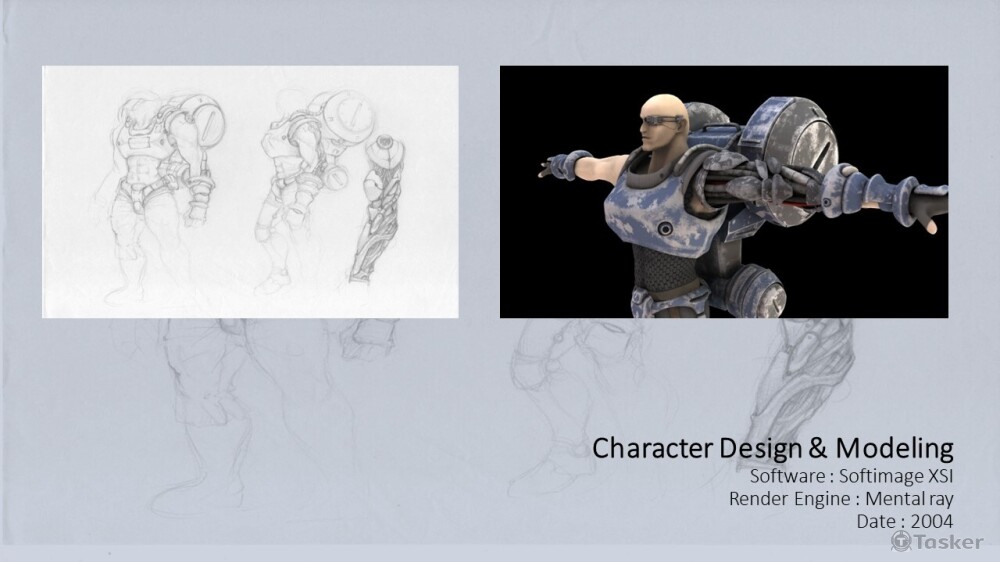Select the Character Design & Modeling title
The width and height of the screenshot is (1000, 562).
point(773,448)
